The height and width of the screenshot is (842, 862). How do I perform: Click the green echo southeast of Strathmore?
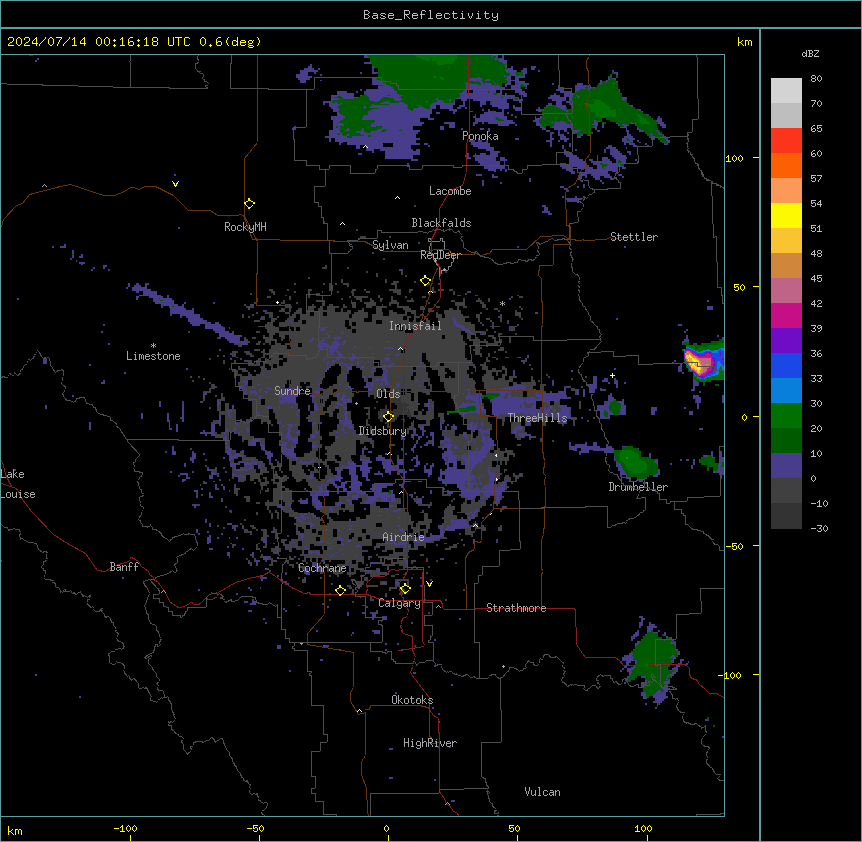653,664
